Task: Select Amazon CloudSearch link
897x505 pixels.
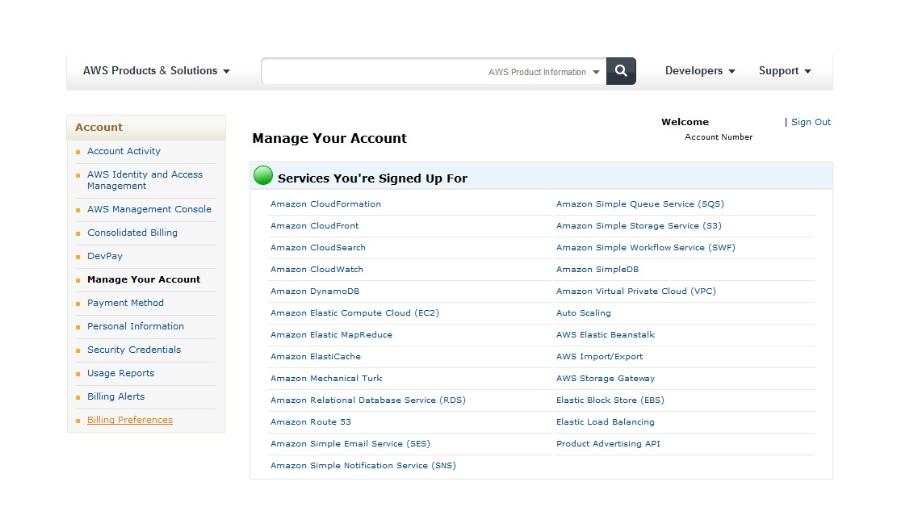Action: (x=317, y=248)
